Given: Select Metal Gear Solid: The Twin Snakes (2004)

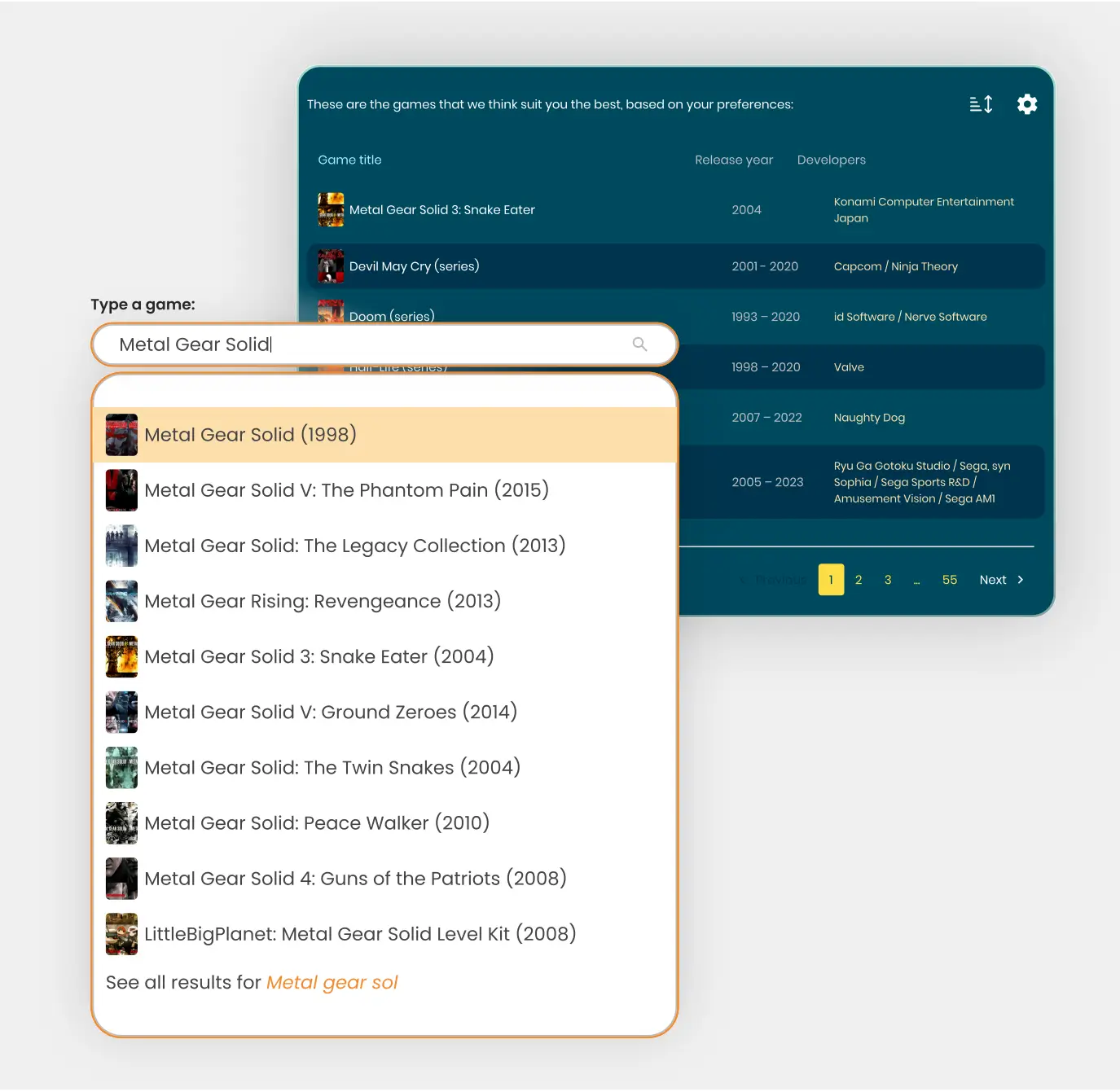Looking at the screenshot, I should (385, 767).
